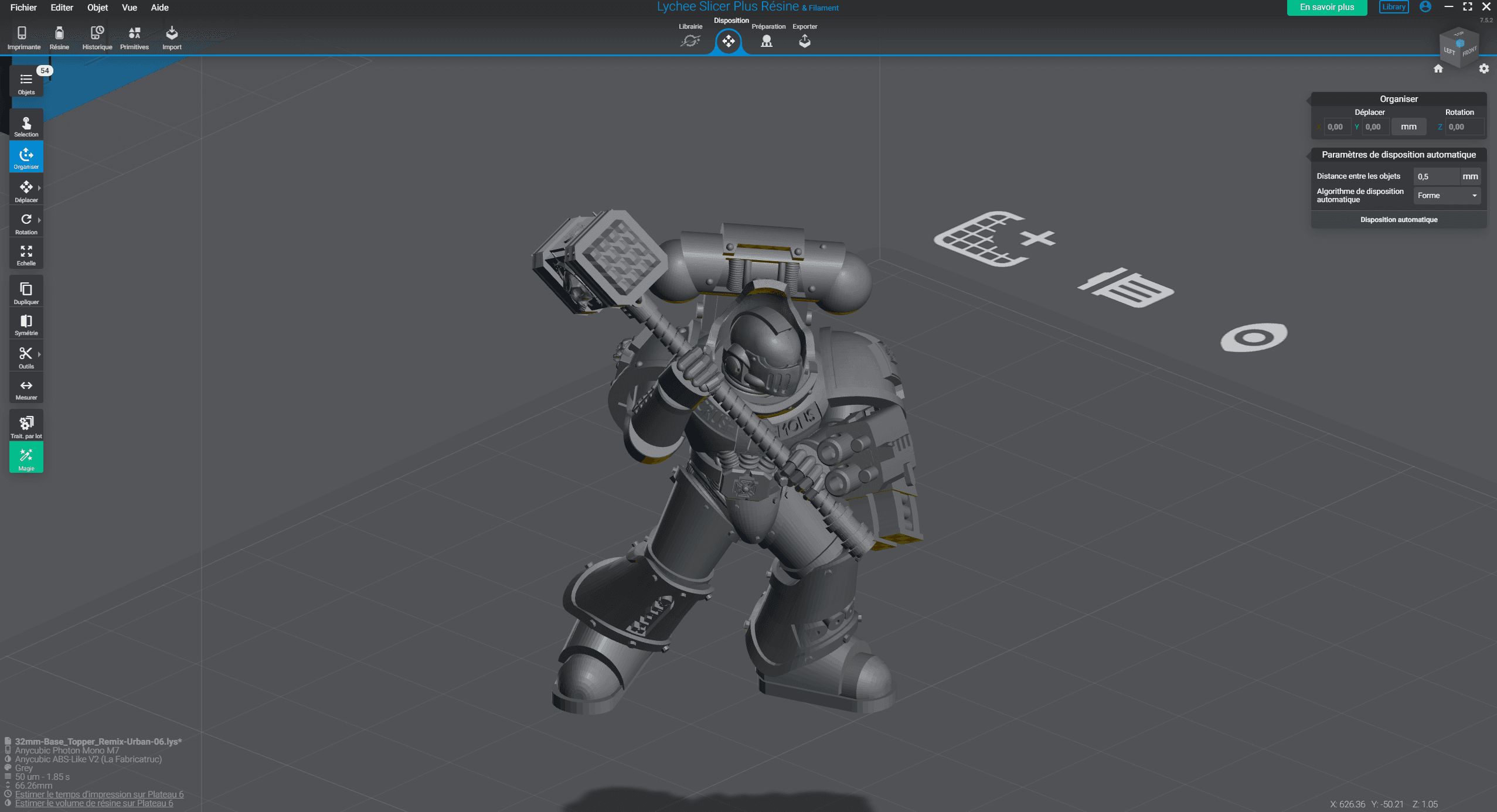Expand the Déplacer tool submenu arrow
The image size is (1497, 812).
pyautogui.click(x=39, y=188)
